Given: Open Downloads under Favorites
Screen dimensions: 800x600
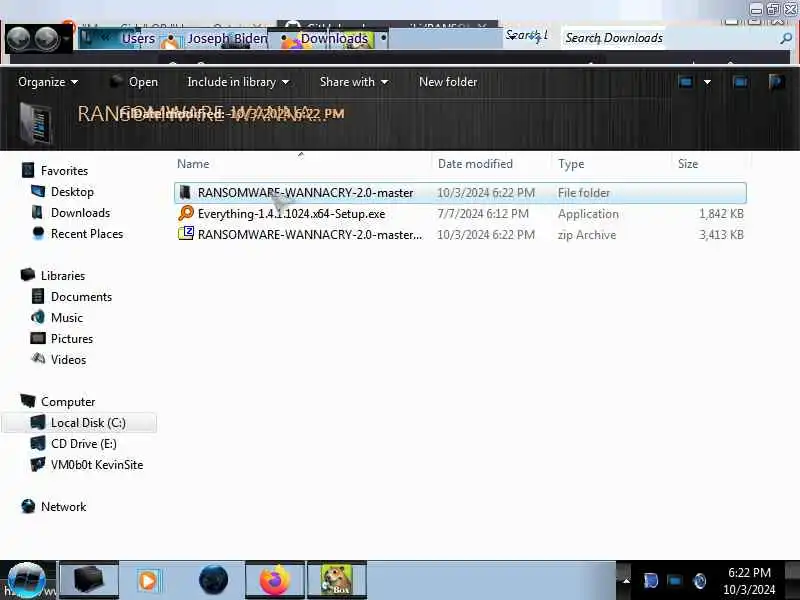Looking at the screenshot, I should tap(80, 213).
